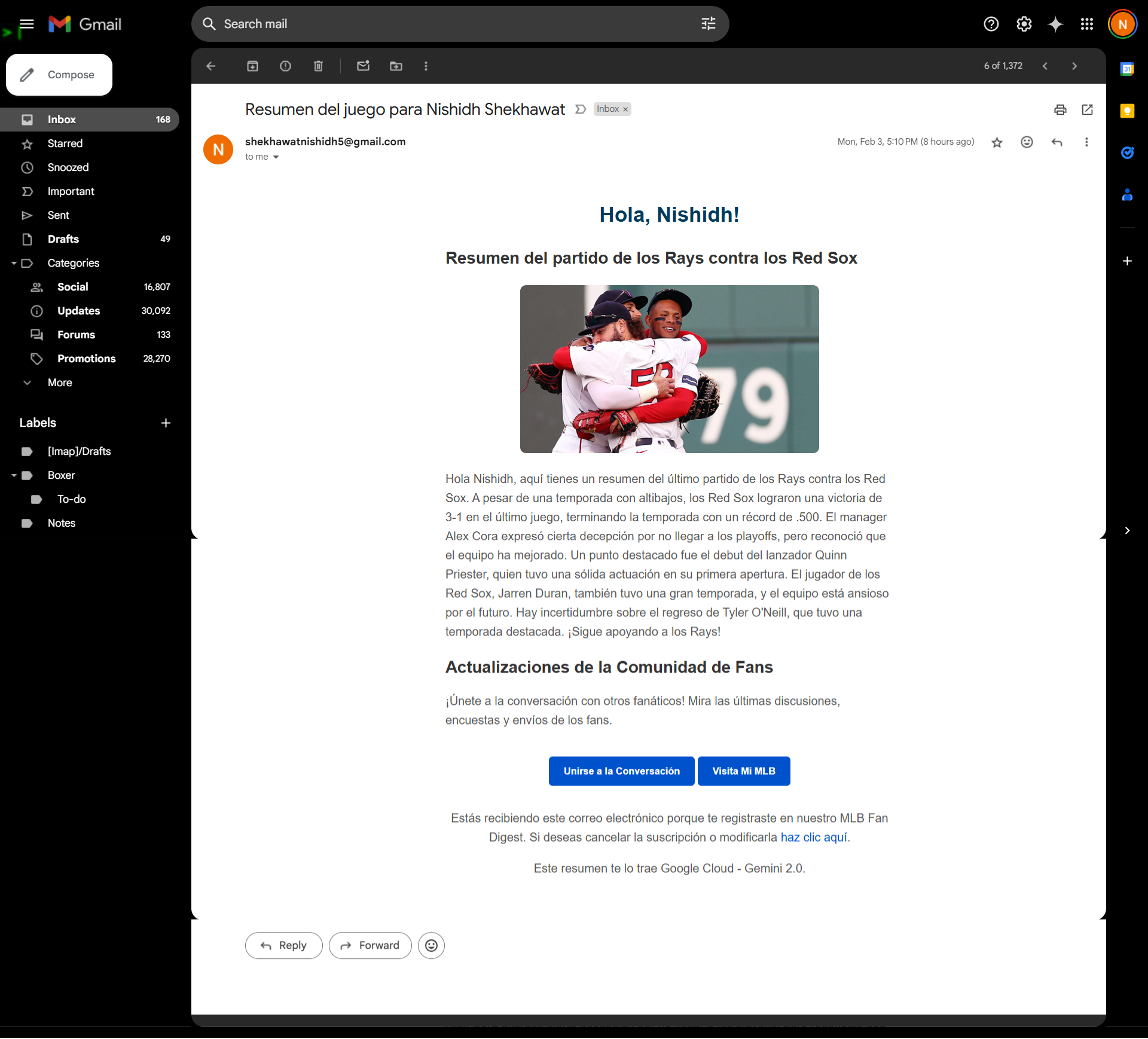Star this email message
1148x1039 pixels.
996,142
